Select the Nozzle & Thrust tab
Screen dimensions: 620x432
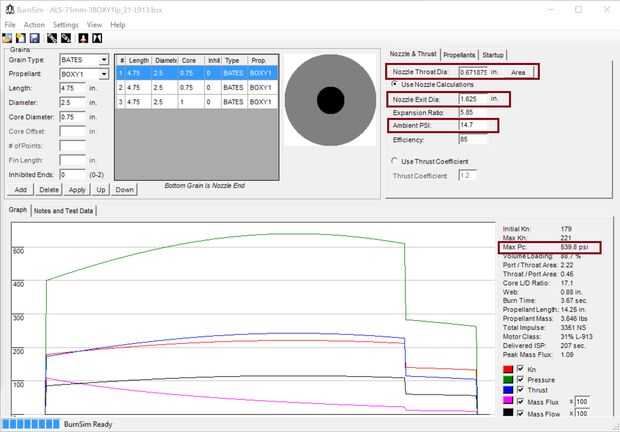click(413, 53)
